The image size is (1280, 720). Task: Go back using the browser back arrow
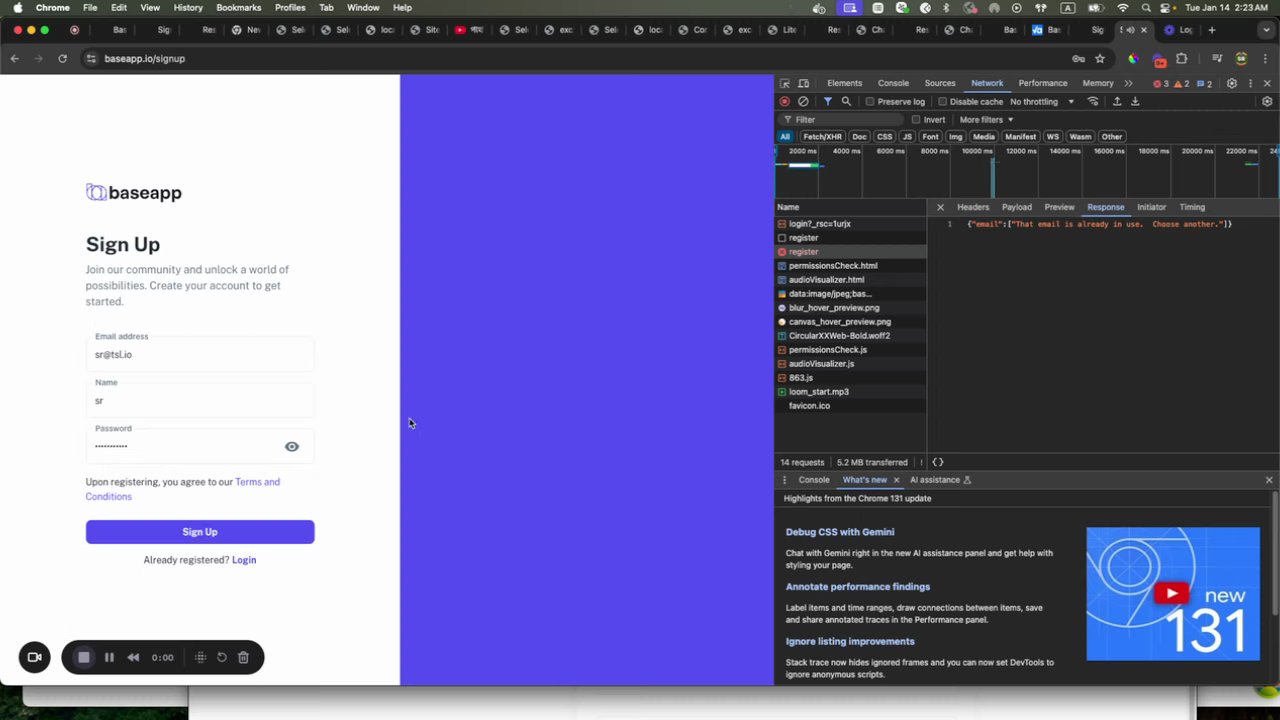(x=14, y=59)
